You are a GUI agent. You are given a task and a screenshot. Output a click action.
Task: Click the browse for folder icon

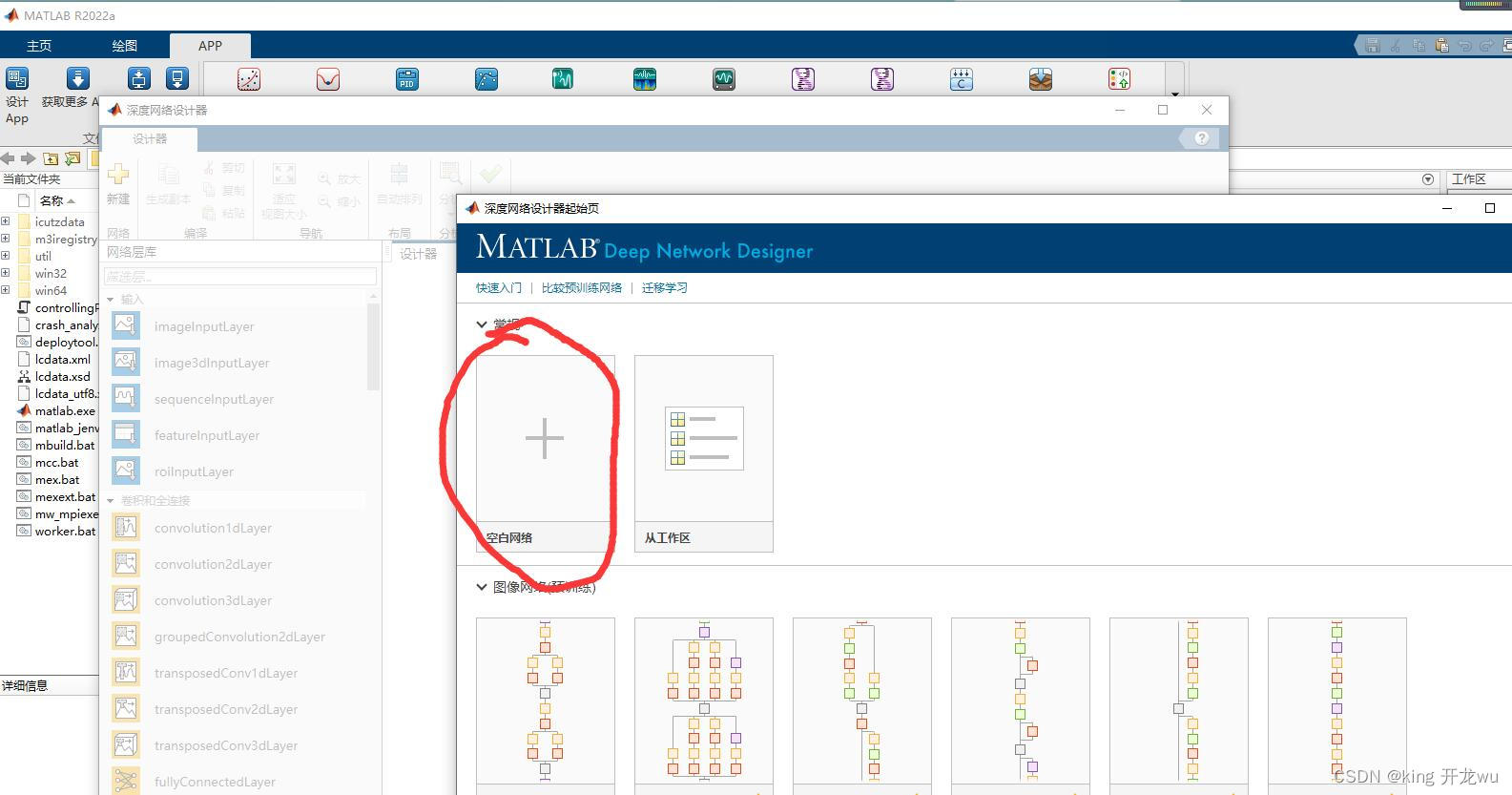click(72, 158)
